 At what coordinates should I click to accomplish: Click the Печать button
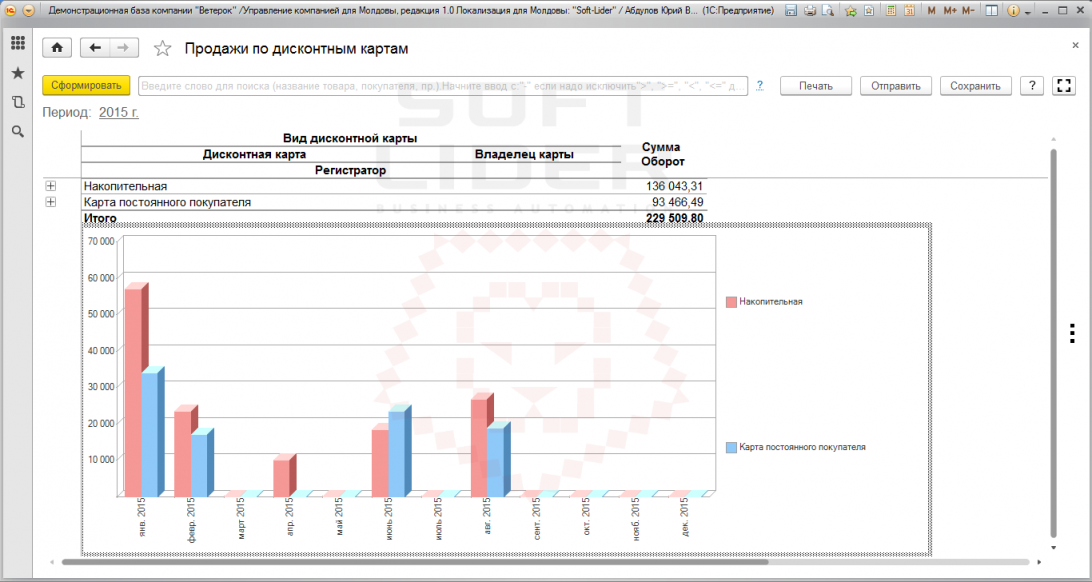click(x=816, y=86)
